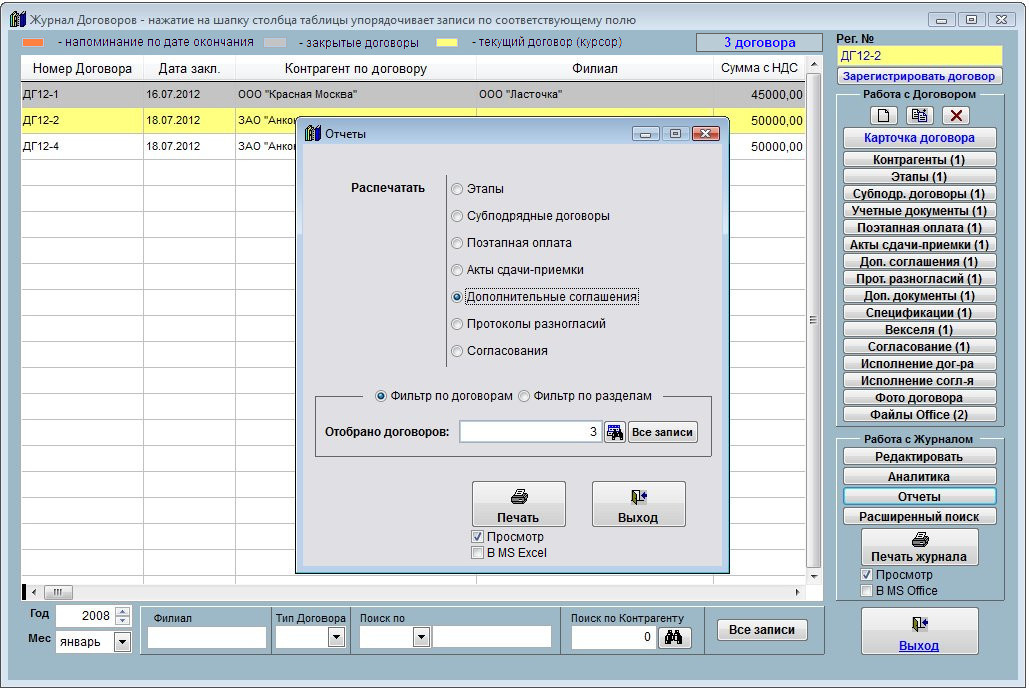Viewport: 1029px width, 688px height.
Task: Open Акты сдачи-приемки (1) button
Action: [919, 245]
